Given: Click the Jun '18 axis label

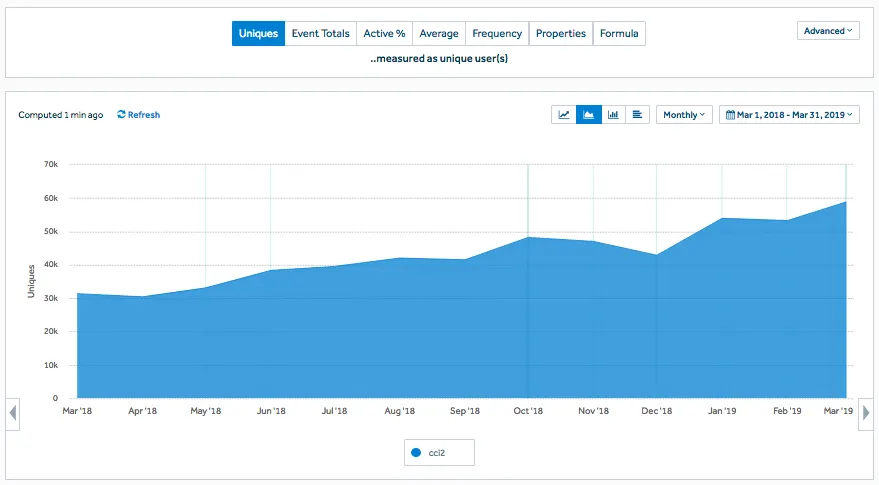Looking at the screenshot, I should [x=271, y=411].
